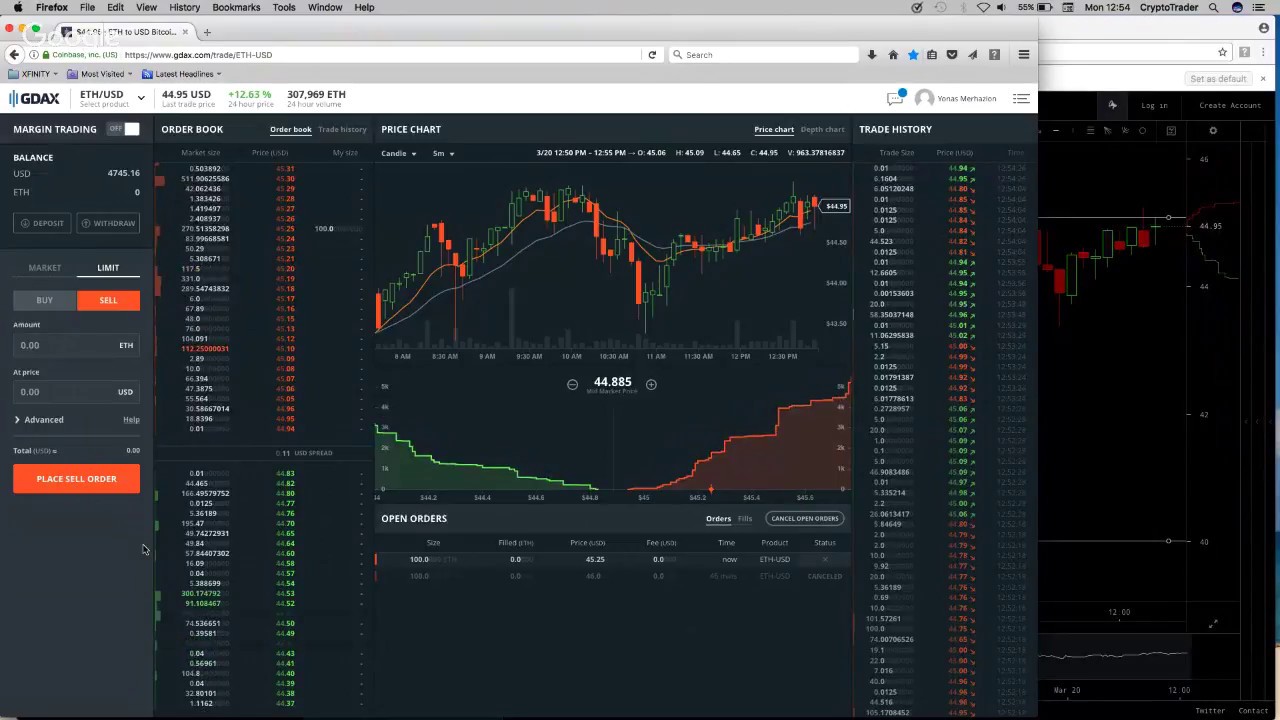The image size is (1280, 720).
Task: Click Firefox back arrow button
Action: pyautogui.click(x=13, y=54)
